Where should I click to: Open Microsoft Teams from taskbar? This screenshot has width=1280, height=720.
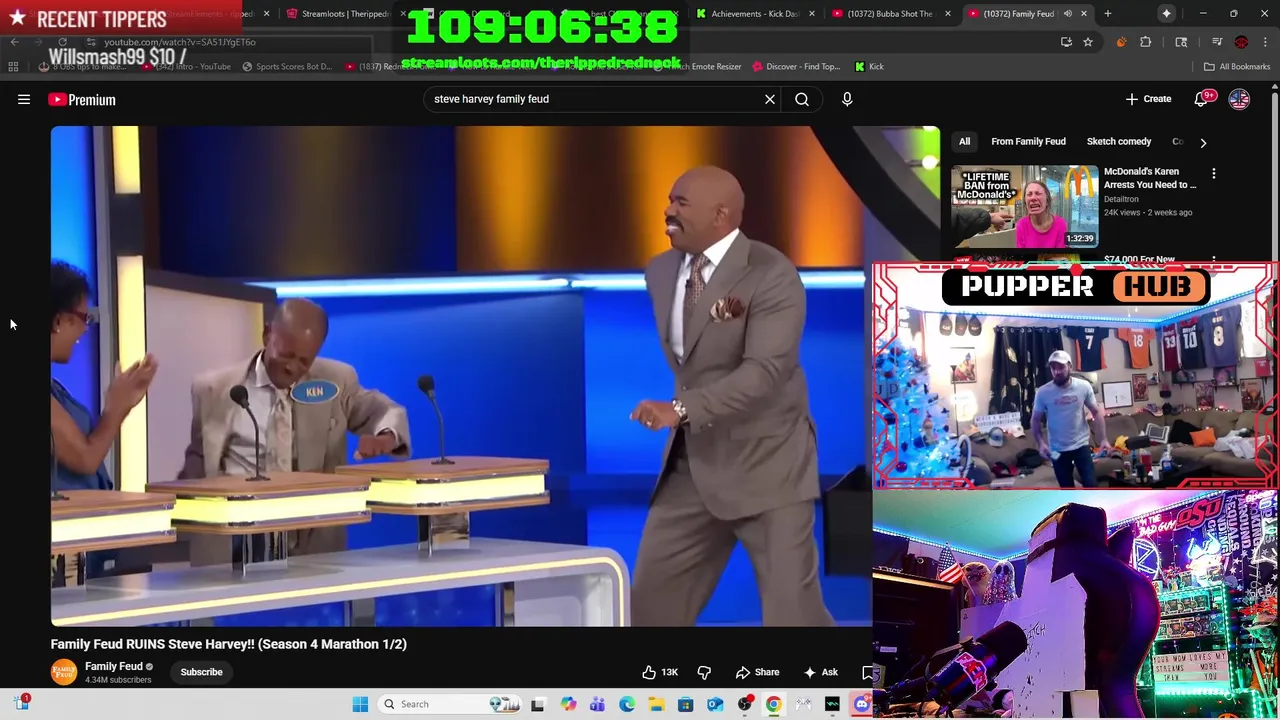tap(597, 704)
